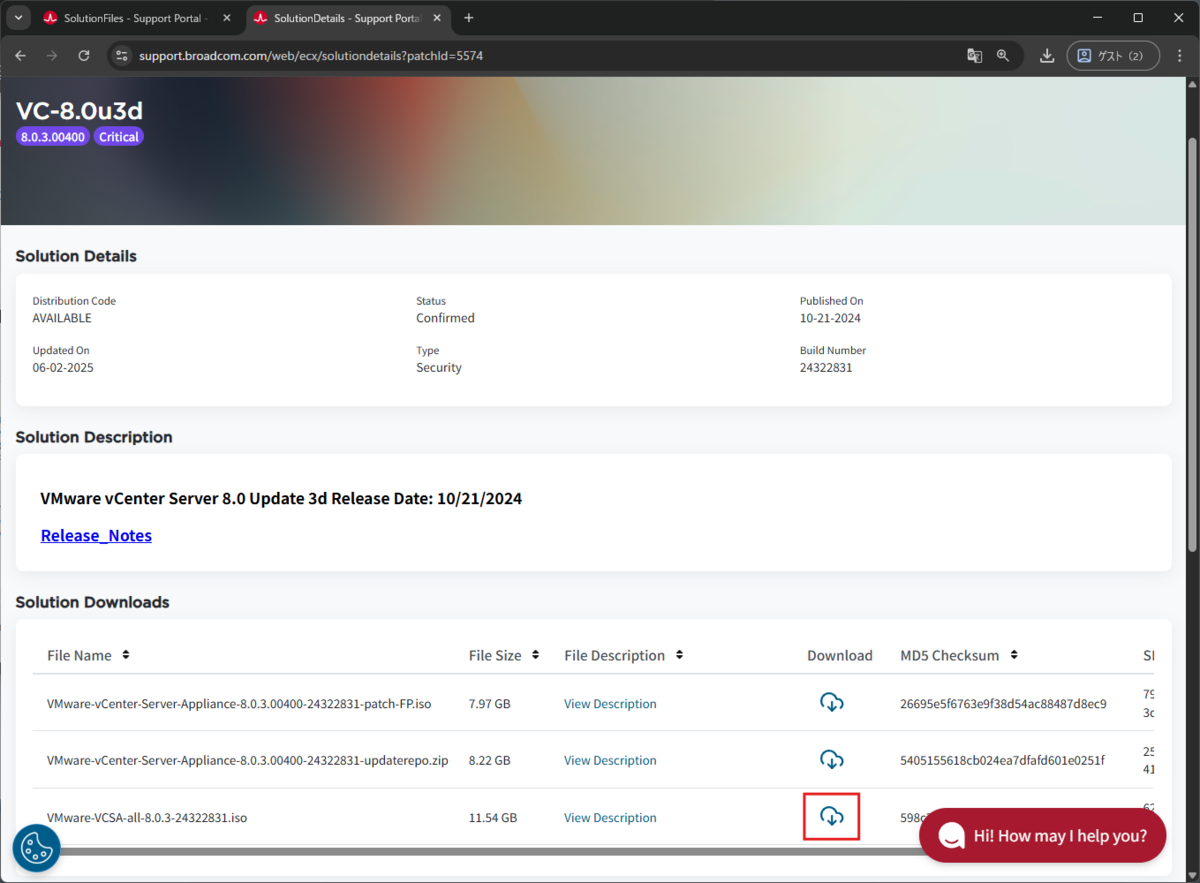The image size is (1200, 883).
Task: Click the 8.22 GB file size
Action: [x=489, y=760]
